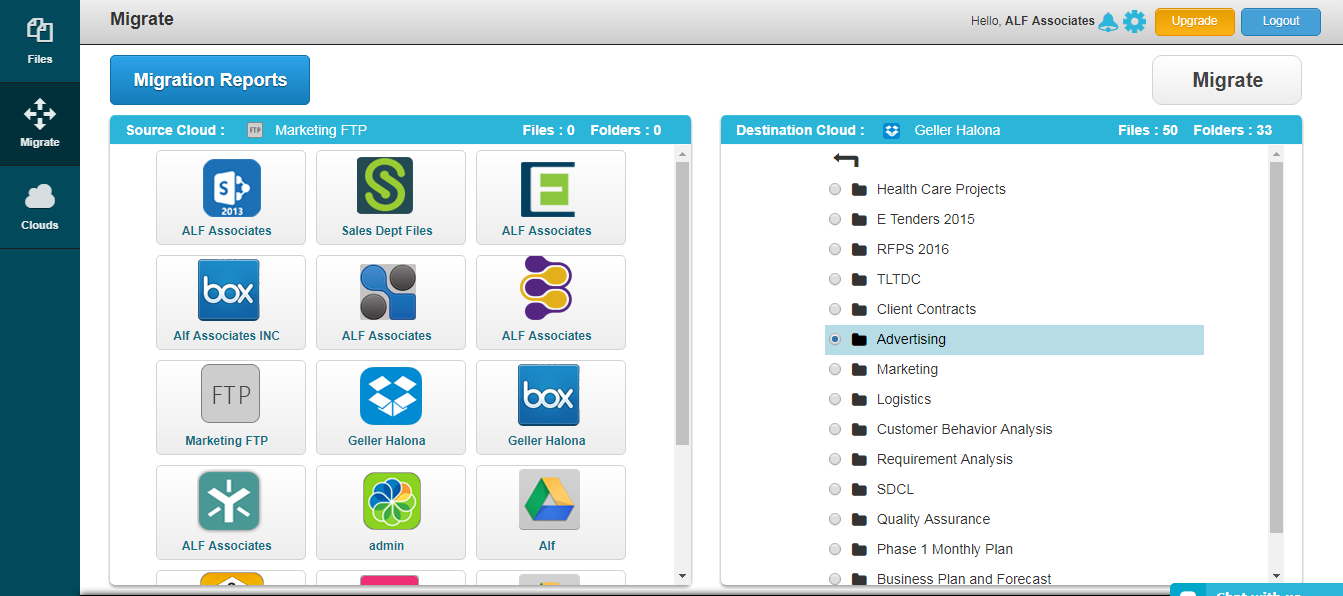Select the Advertising folder radio button

click(835, 339)
